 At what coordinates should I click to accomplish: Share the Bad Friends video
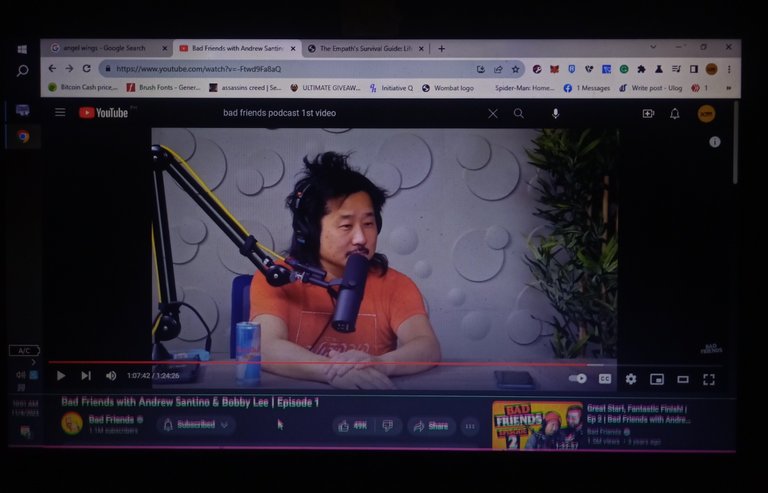431,426
